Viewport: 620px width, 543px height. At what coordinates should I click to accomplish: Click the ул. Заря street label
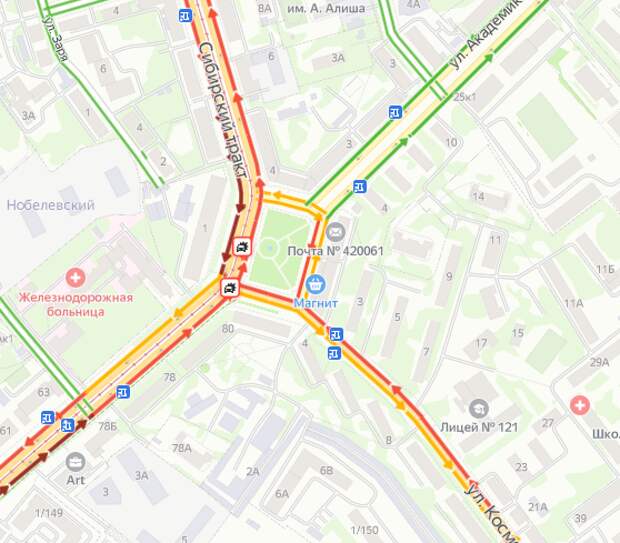[55, 39]
